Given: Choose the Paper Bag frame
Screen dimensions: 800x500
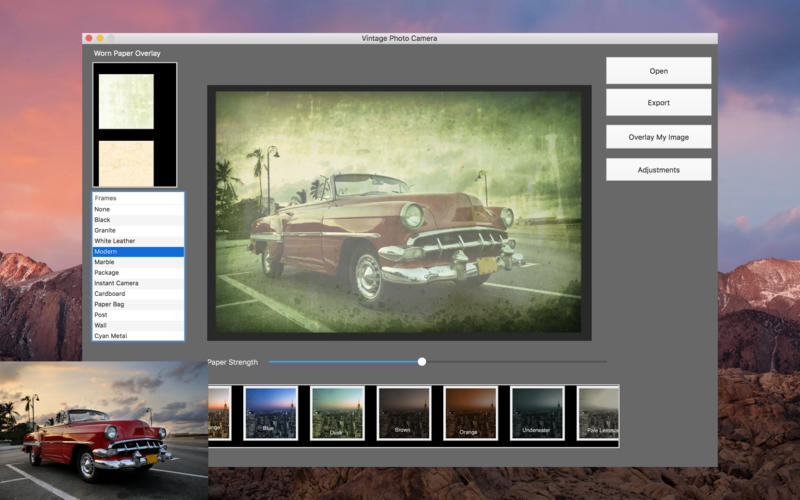Looking at the screenshot, I should point(138,304).
